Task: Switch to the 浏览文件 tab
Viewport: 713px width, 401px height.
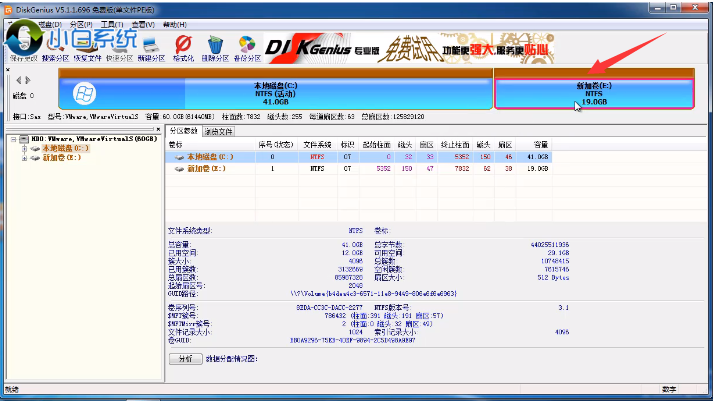Action: click(x=218, y=131)
